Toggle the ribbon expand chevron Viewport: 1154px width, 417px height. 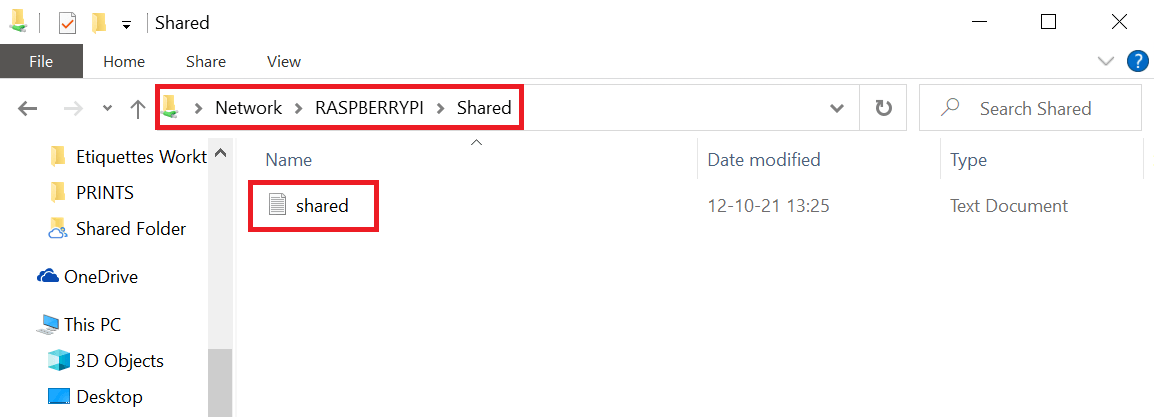pyautogui.click(x=1105, y=61)
